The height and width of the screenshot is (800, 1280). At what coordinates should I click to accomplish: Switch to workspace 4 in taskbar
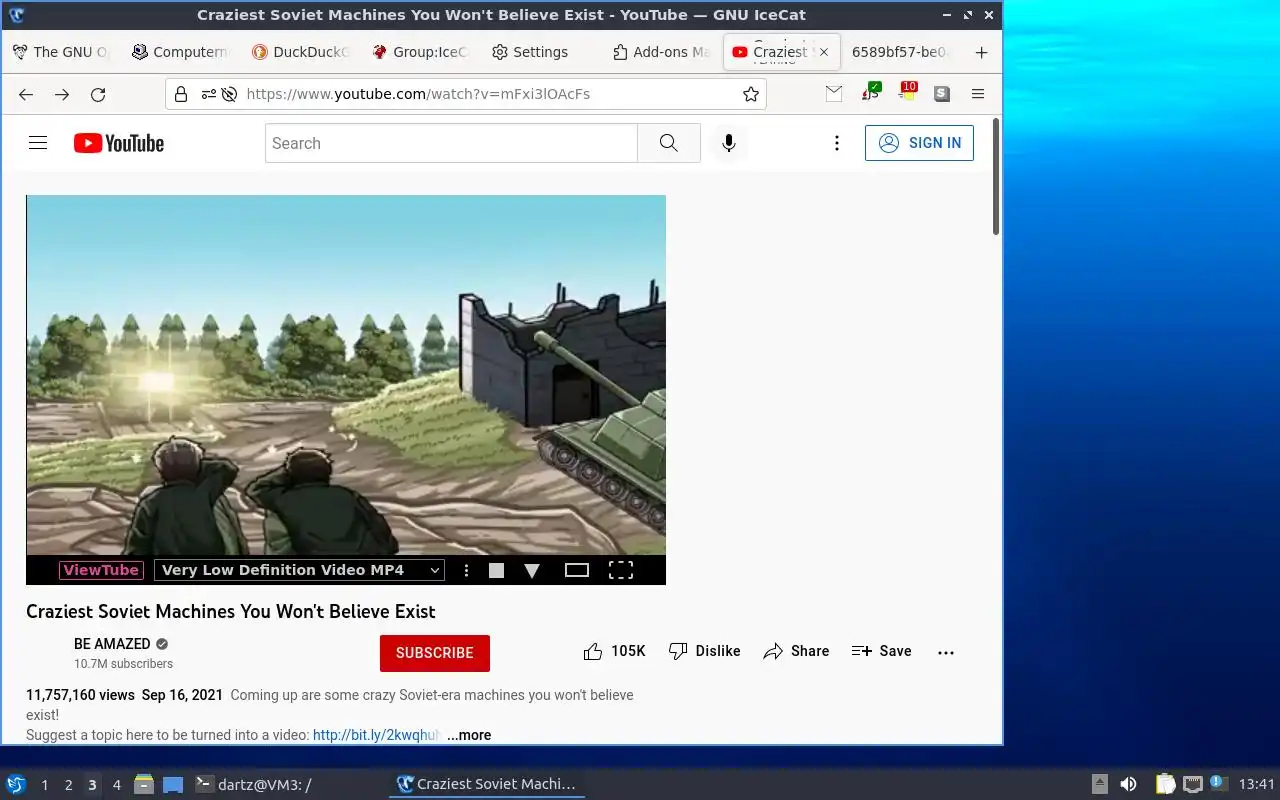pyautogui.click(x=116, y=785)
